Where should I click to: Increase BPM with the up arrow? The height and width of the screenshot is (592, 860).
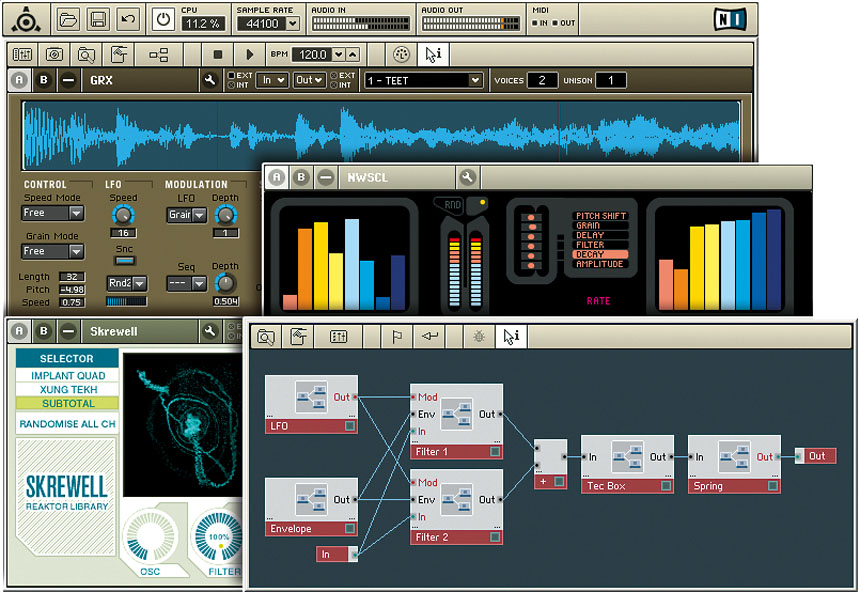[353, 54]
